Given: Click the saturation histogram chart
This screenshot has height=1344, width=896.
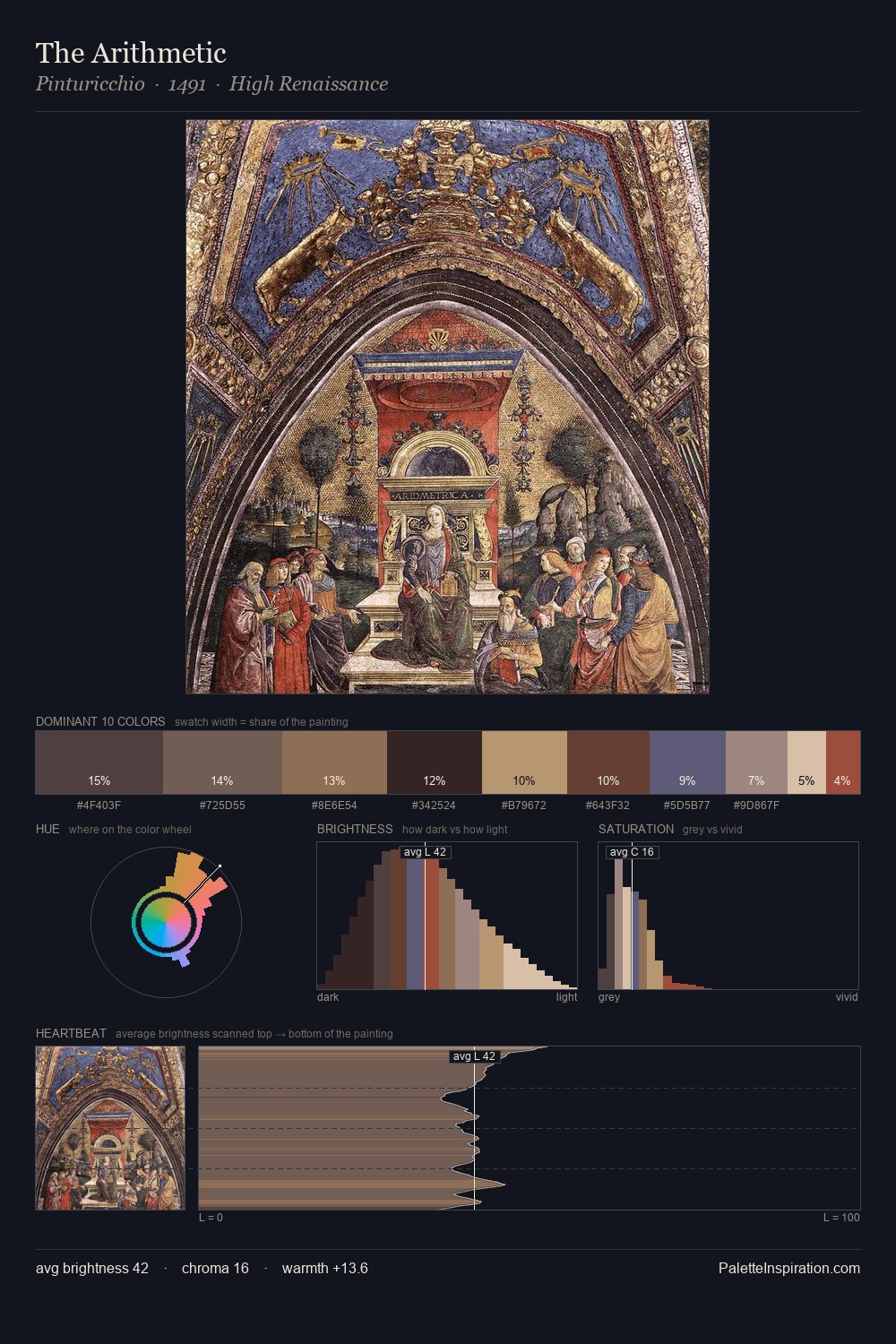Looking at the screenshot, I should [x=728, y=916].
